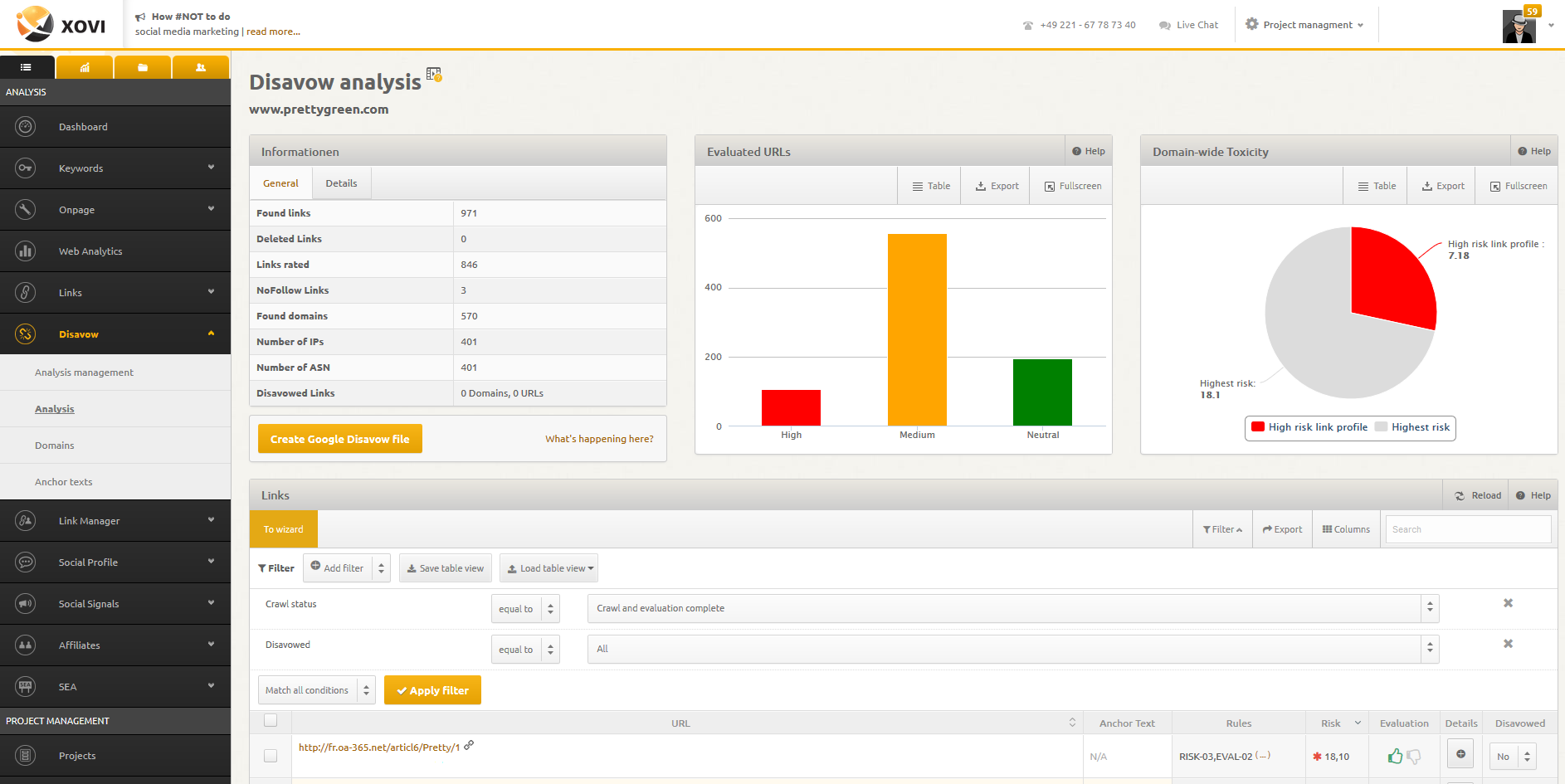Open link details plus icon in first row
The width and height of the screenshot is (1565, 784).
[x=1460, y=754]
